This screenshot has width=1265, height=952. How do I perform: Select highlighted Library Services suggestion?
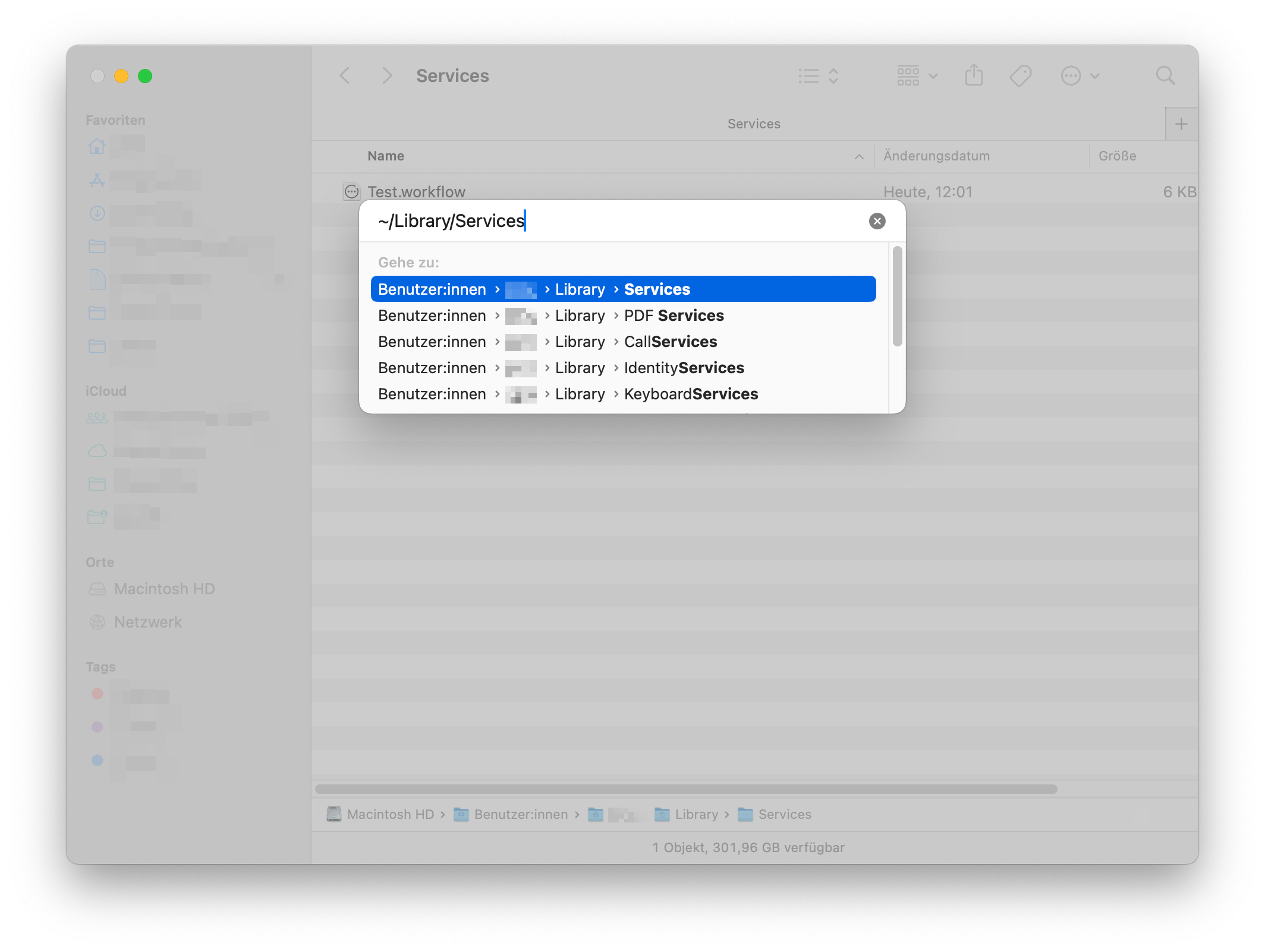coord(622,289)
